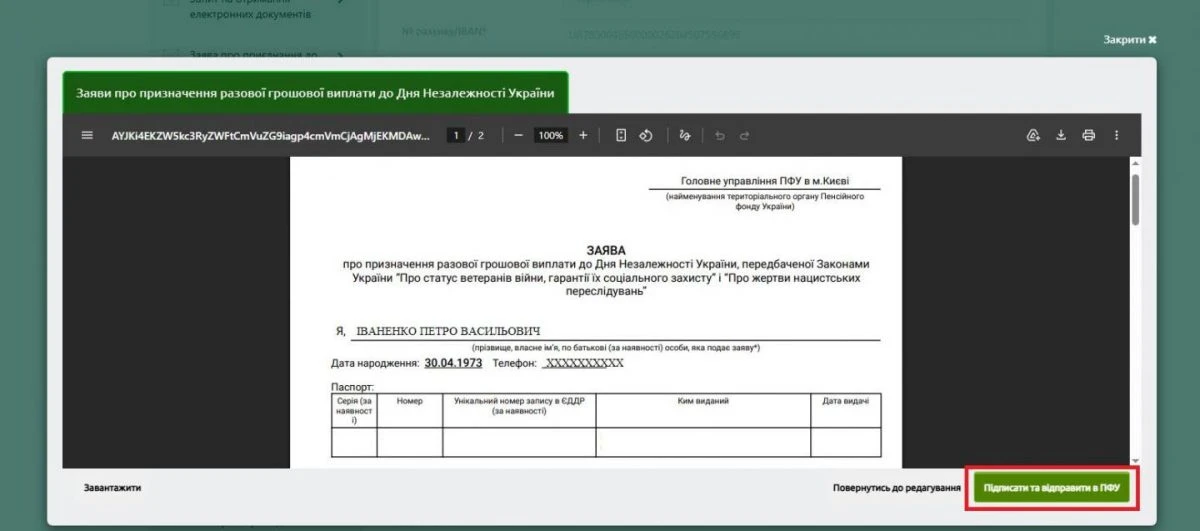Click the PDF file name in the toolbar
The image size is (1200, 531).
point(270,135)
